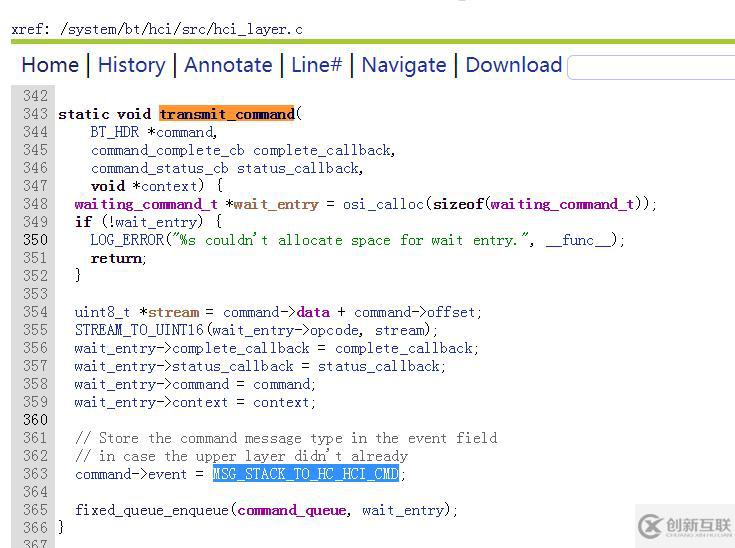Click comment 'in case the upper layer'
The width and height of the screenshot is (735, 548).
241,456
